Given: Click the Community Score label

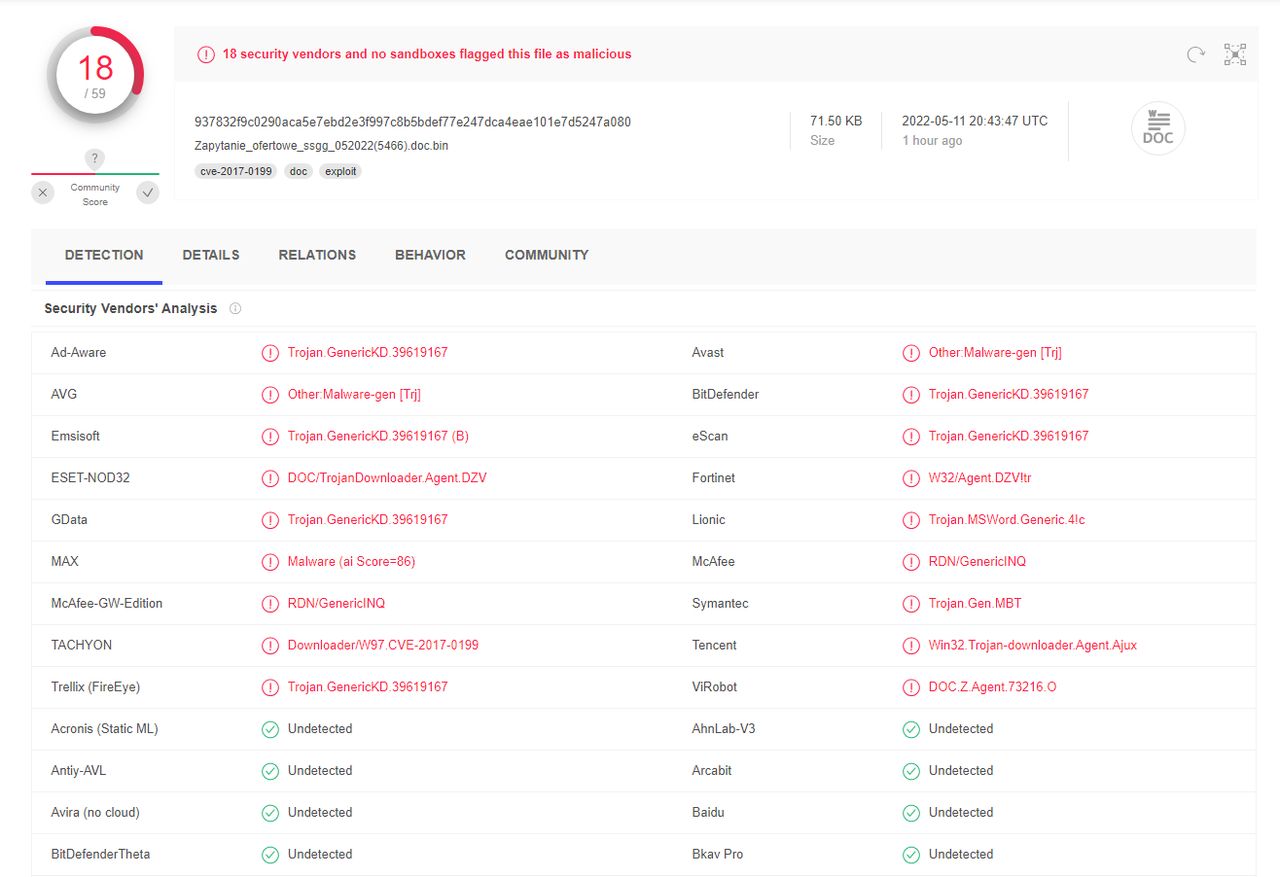Looking at the screenshot, I should click(95, 195).
